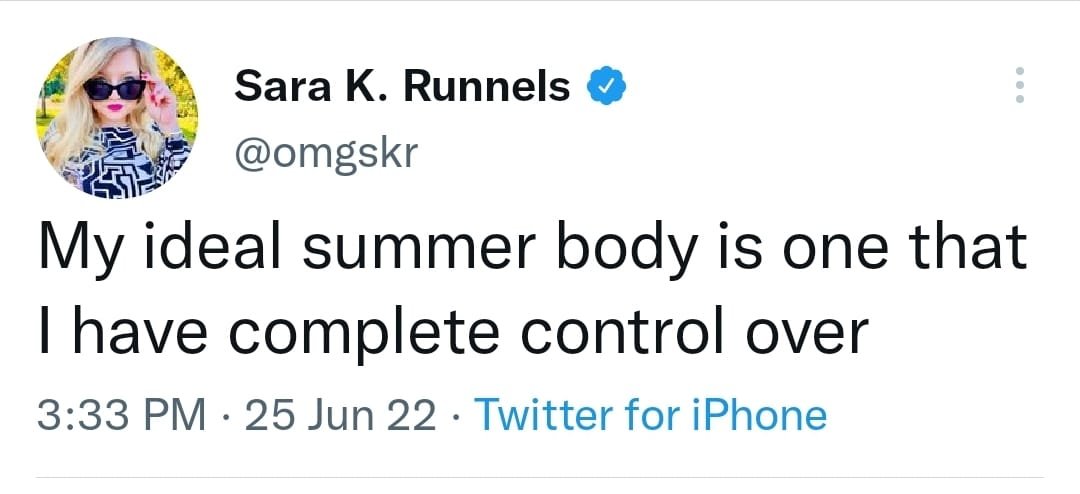Click the Twitter for iPhone source link
This screenshot has height=494, width=1080.
point(651,415)
